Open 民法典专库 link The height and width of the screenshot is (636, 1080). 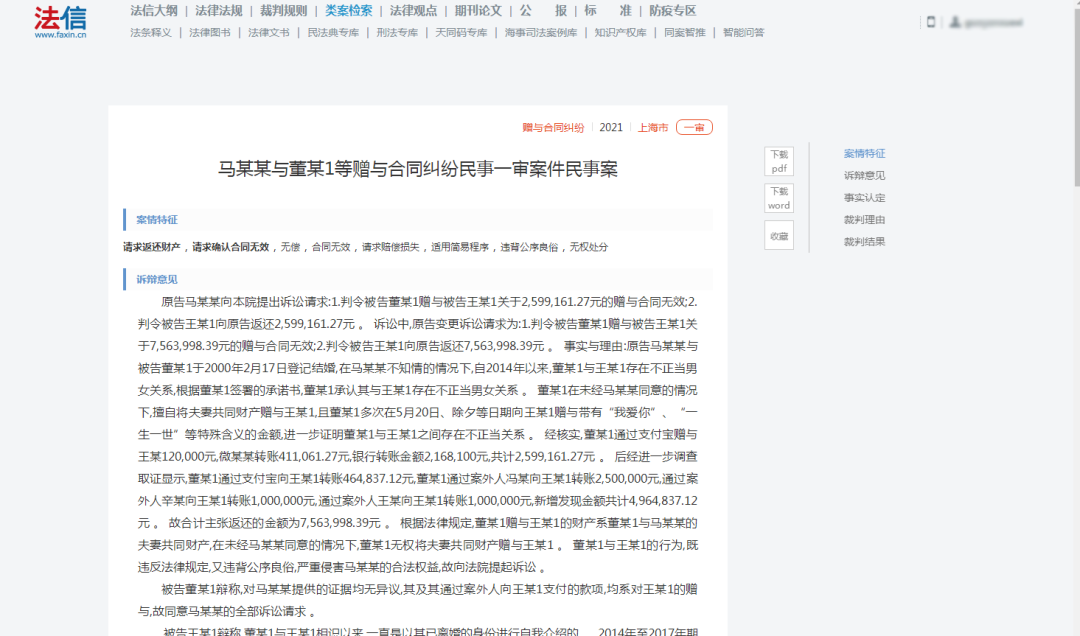(333, 32)
